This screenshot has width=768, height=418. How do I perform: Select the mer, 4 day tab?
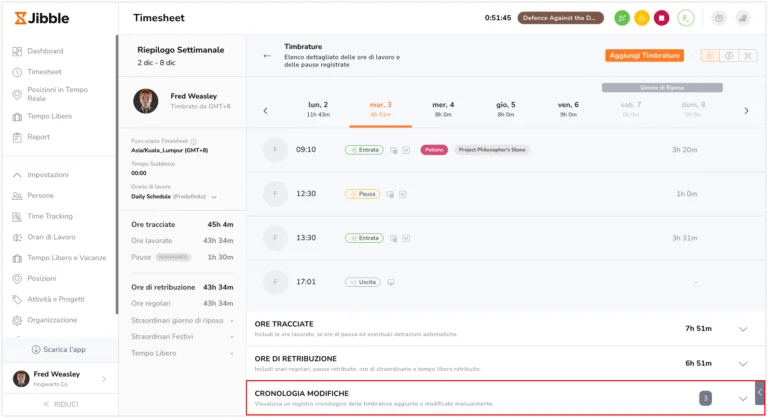[443, 108]
